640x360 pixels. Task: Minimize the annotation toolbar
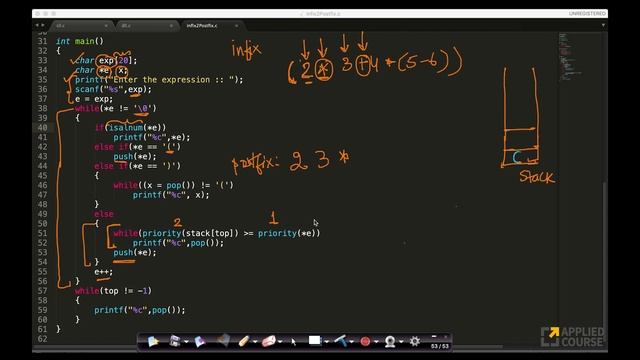(x=434, y=336)
